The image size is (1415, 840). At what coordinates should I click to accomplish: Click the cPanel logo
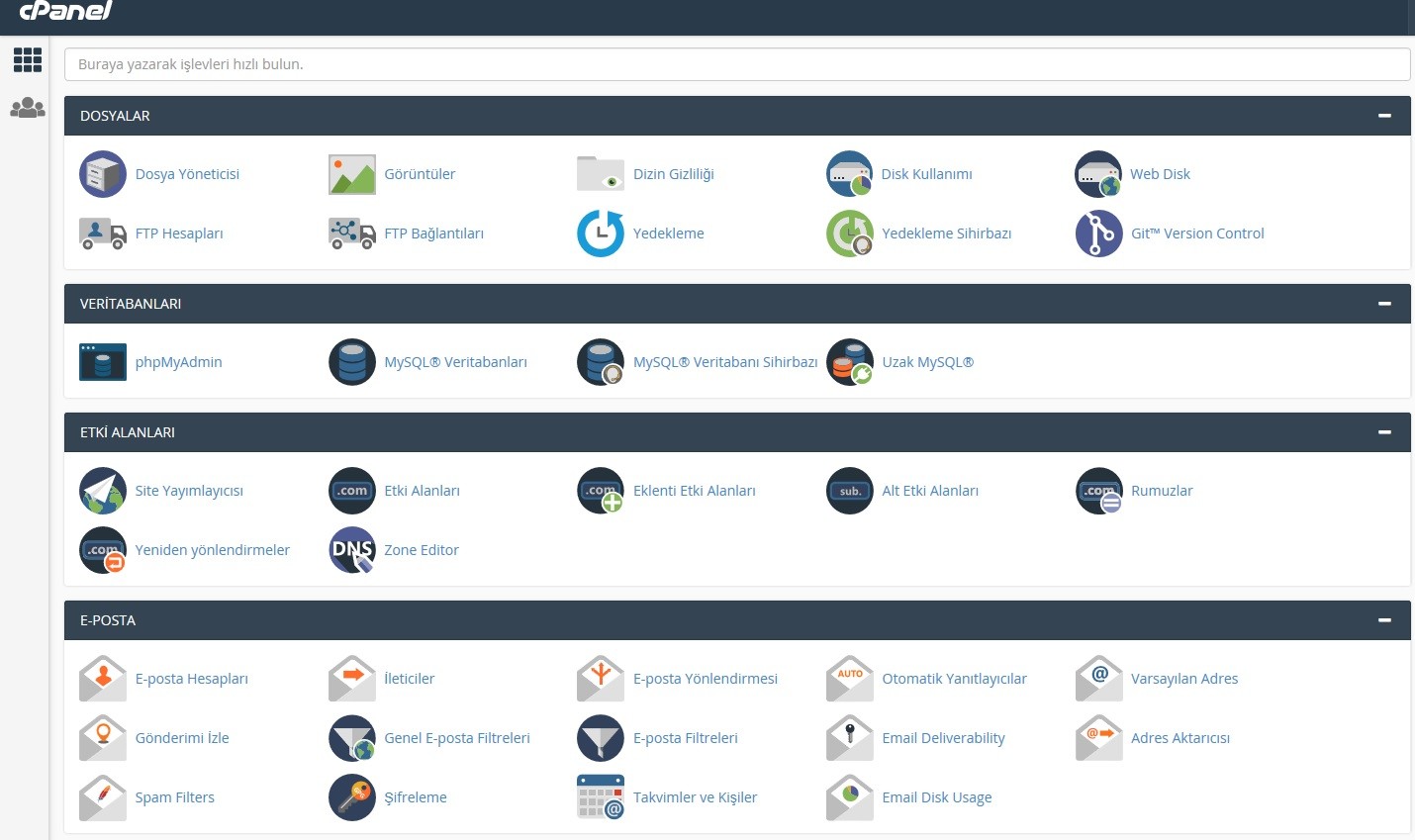tap(65, 10)
